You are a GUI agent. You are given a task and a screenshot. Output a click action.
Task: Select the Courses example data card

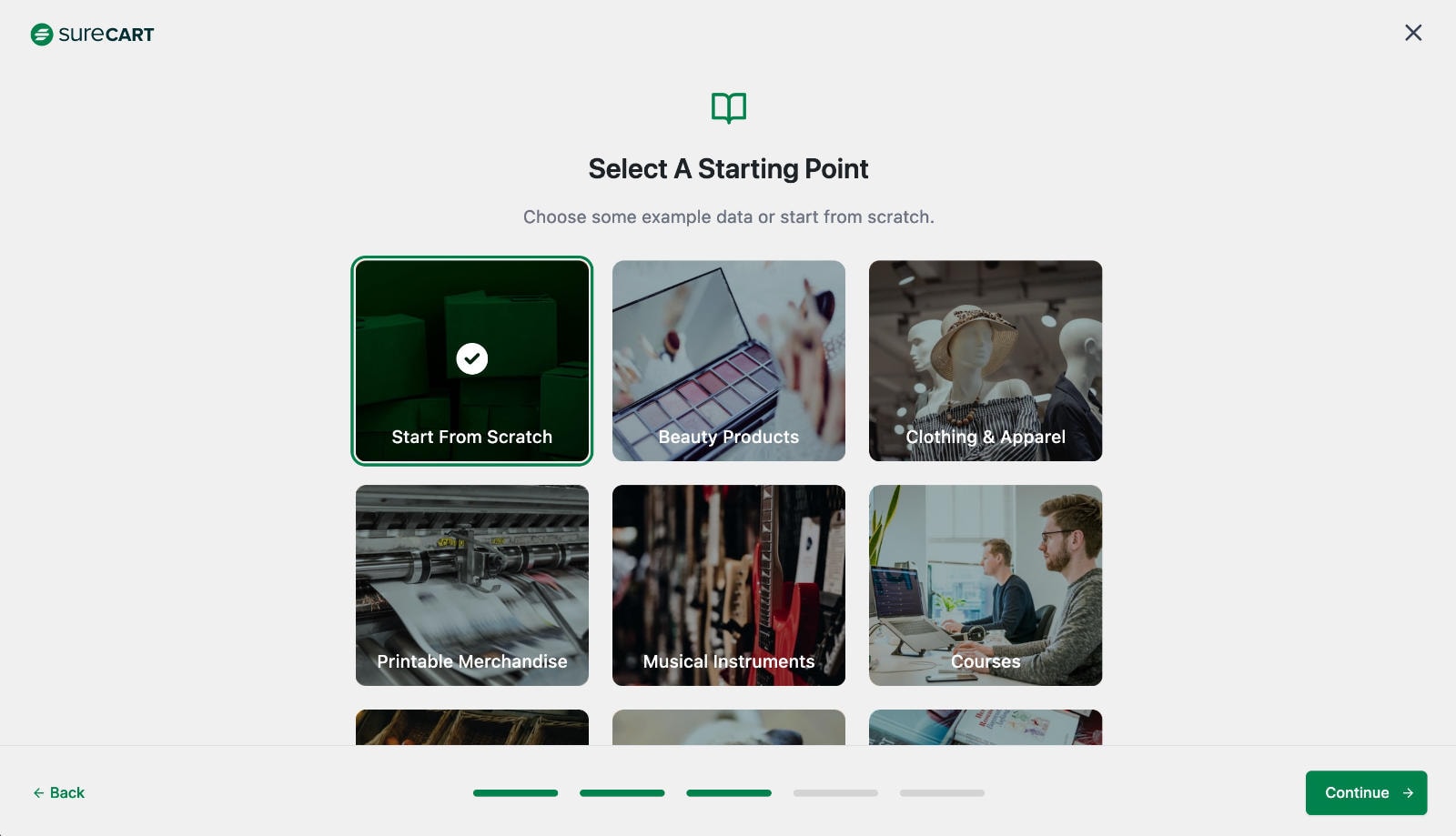(x=986, y=585)
